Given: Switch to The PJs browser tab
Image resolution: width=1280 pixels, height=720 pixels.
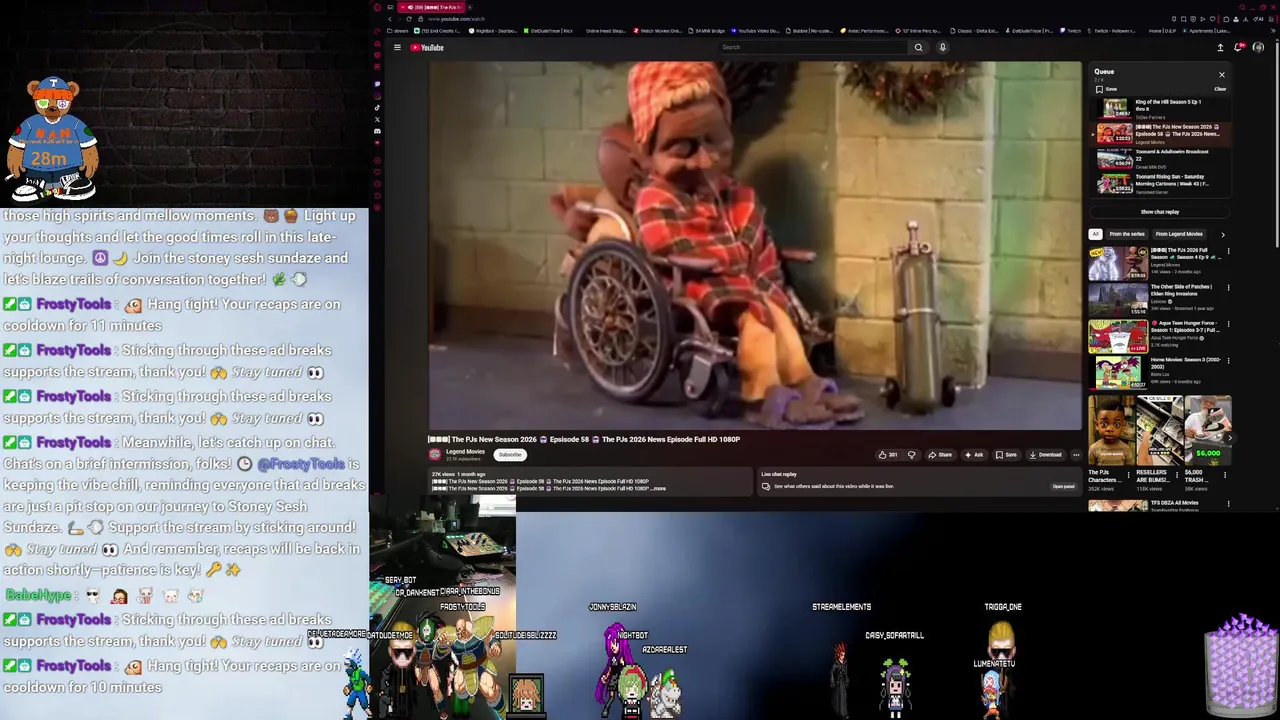Looking at the screenshot, I should 430,7.
